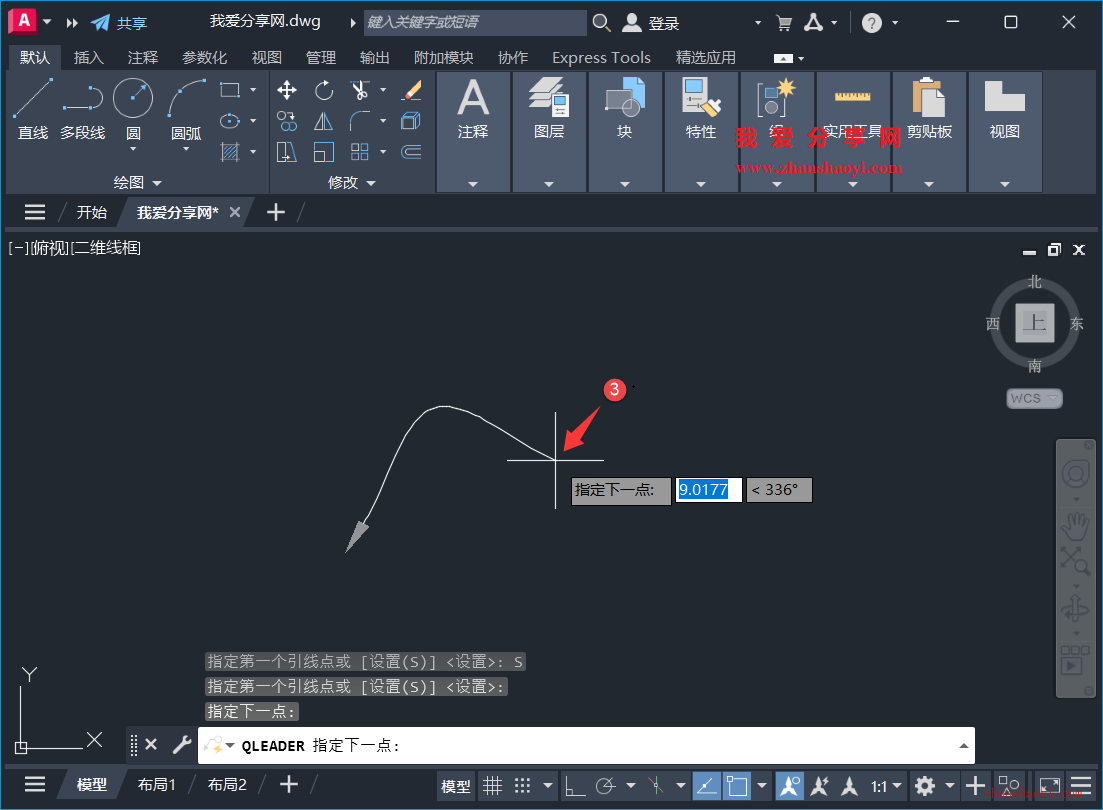Open the Clipboard (剪贴板) panel
The width and height of the screenshot is (1103, 810).
pos(929,132)
